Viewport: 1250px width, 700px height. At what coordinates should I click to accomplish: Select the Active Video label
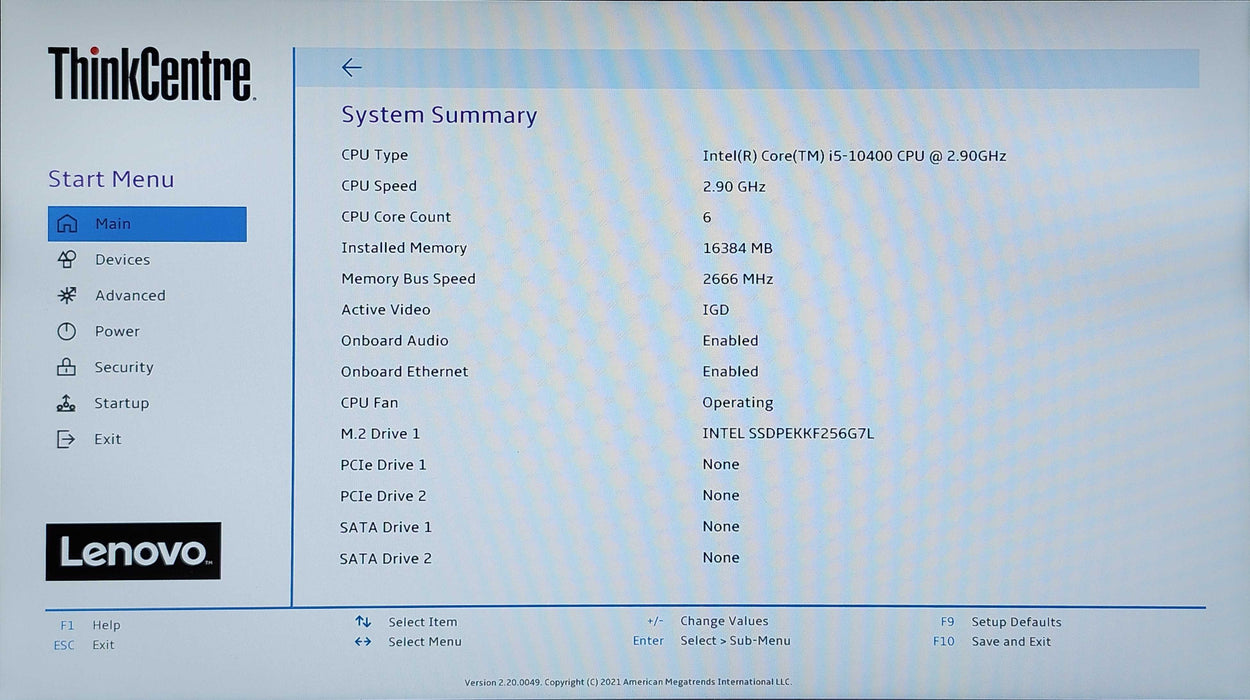click(x=386, y=310)
